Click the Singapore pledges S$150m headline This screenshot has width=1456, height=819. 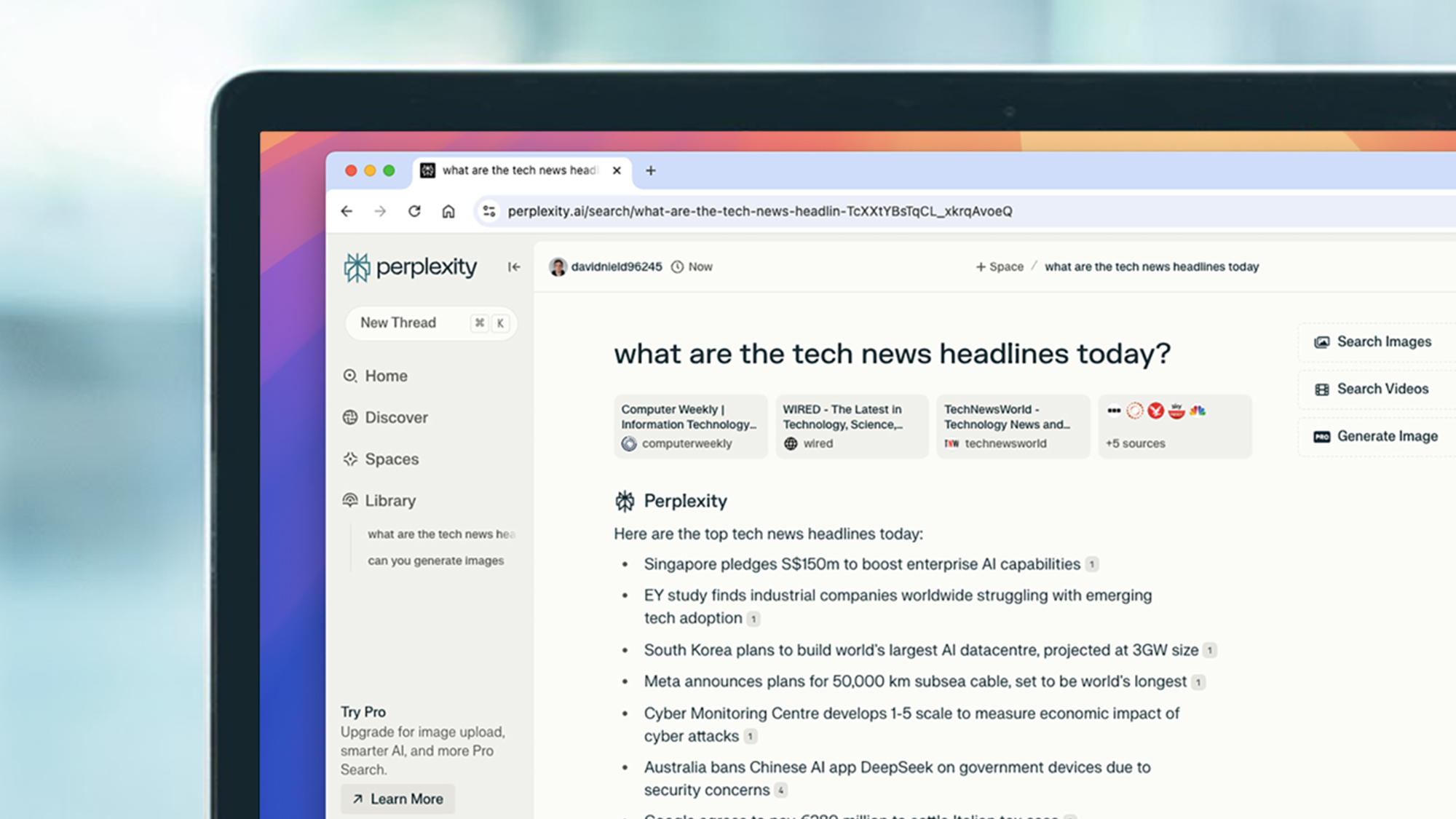click(x=862, y=564)
